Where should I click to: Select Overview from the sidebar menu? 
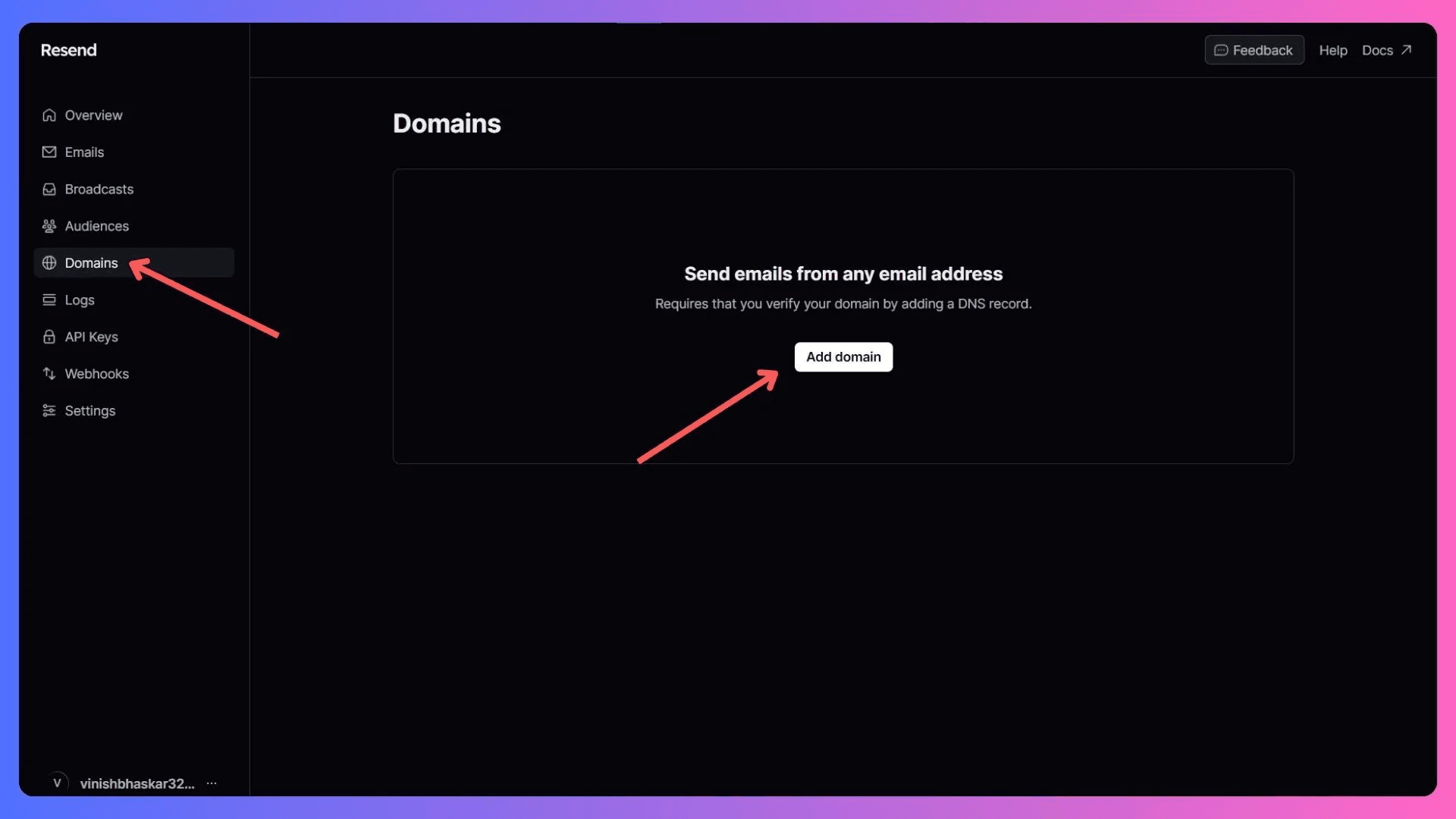tap(93, 114)
